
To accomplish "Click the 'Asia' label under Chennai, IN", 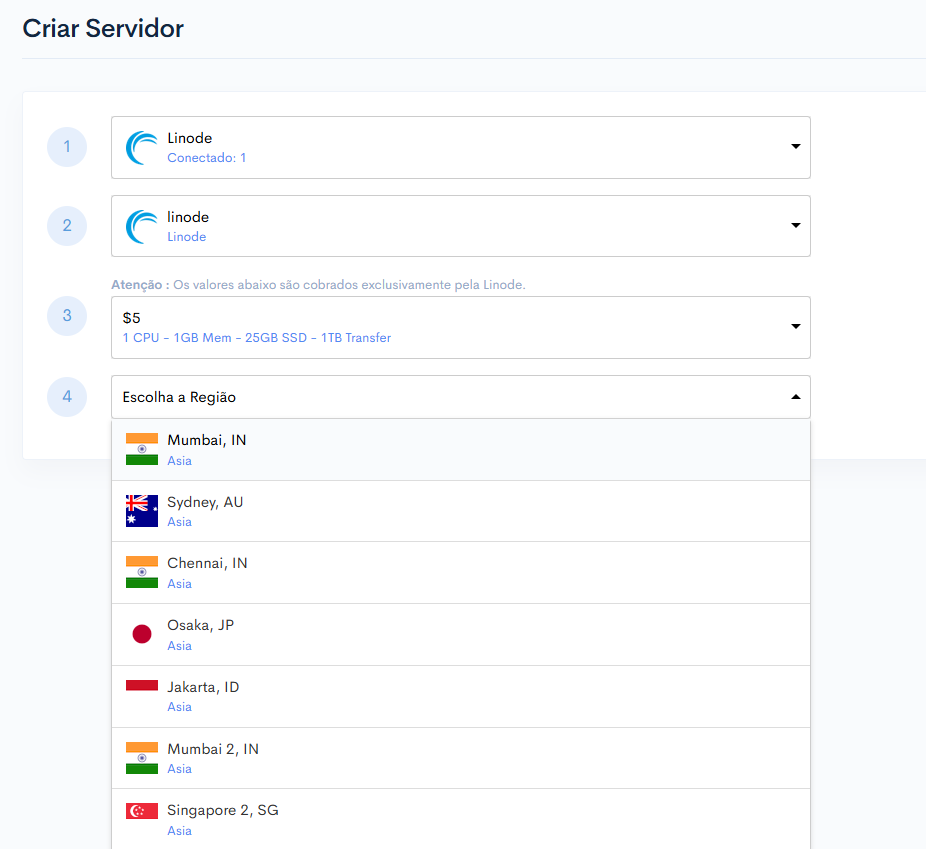I will point(180,583).
